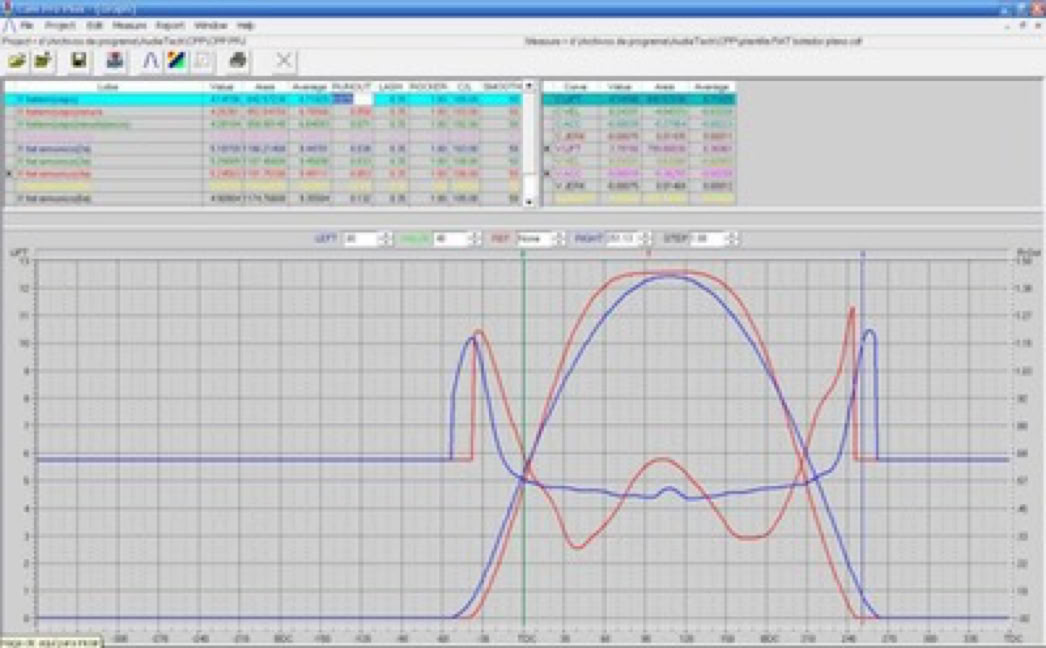Viewport: 1046px width, 648px height.
Task: Print the graph with the printer icon
Action: click(237, 61)
